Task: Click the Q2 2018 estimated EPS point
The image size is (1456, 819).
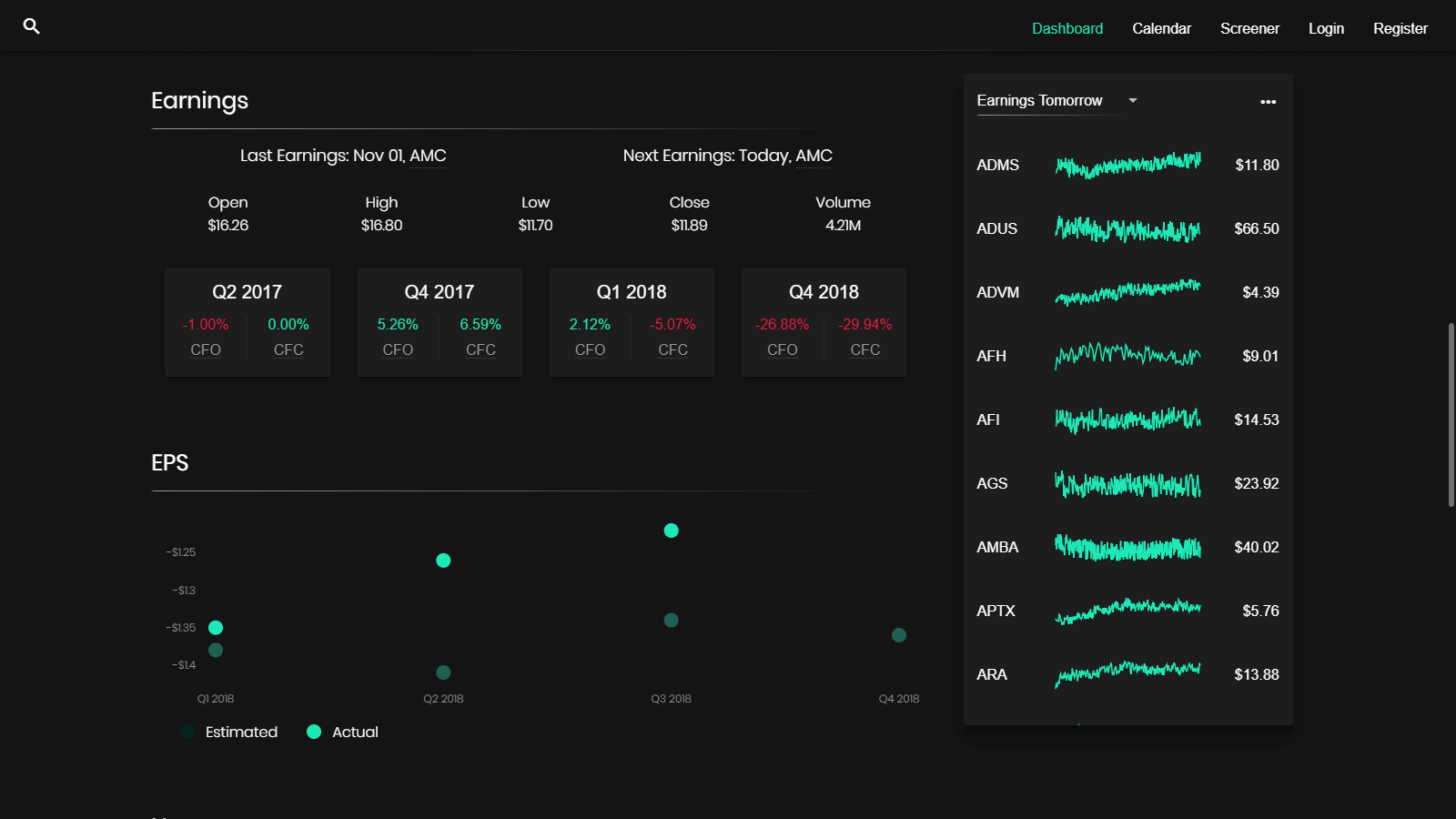Action: tap(443, 672)
